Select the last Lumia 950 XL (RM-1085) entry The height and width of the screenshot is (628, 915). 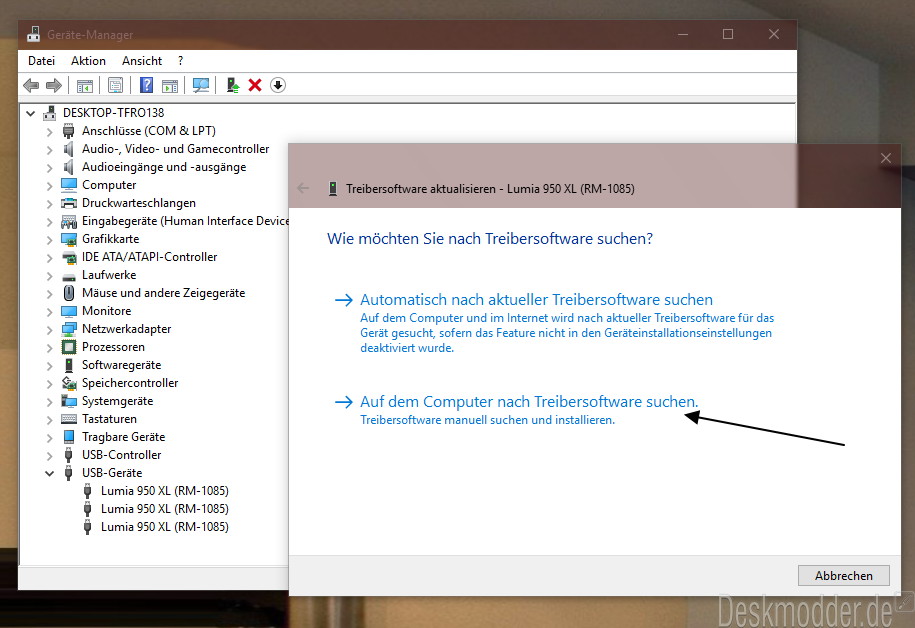pyautogui.click(x=165, y=527)
